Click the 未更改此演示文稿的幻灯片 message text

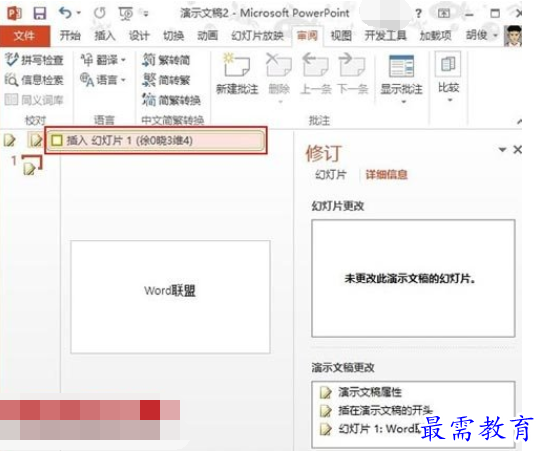(410, 278)
